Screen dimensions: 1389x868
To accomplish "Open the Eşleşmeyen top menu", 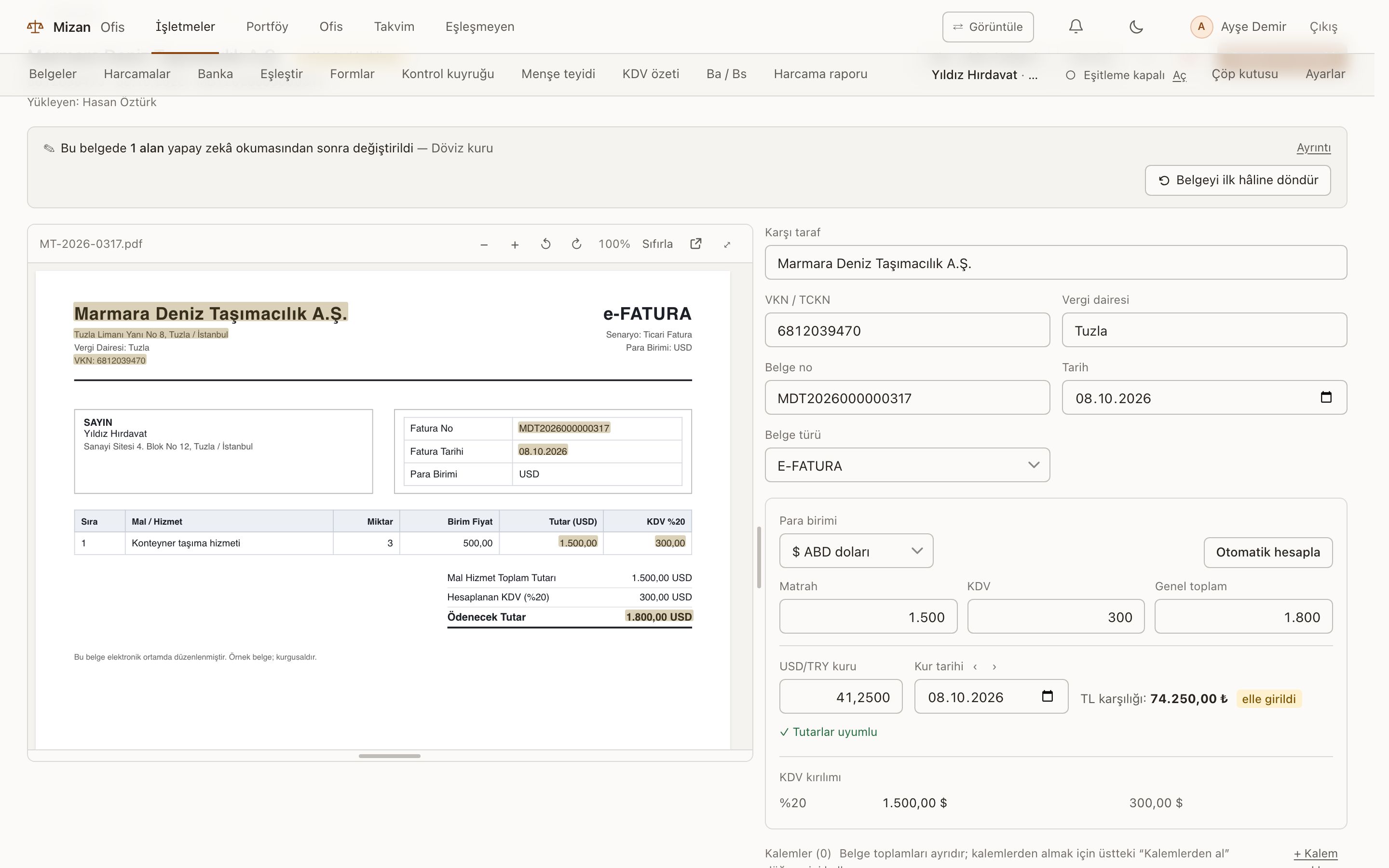I will click(x=480, y=27).
